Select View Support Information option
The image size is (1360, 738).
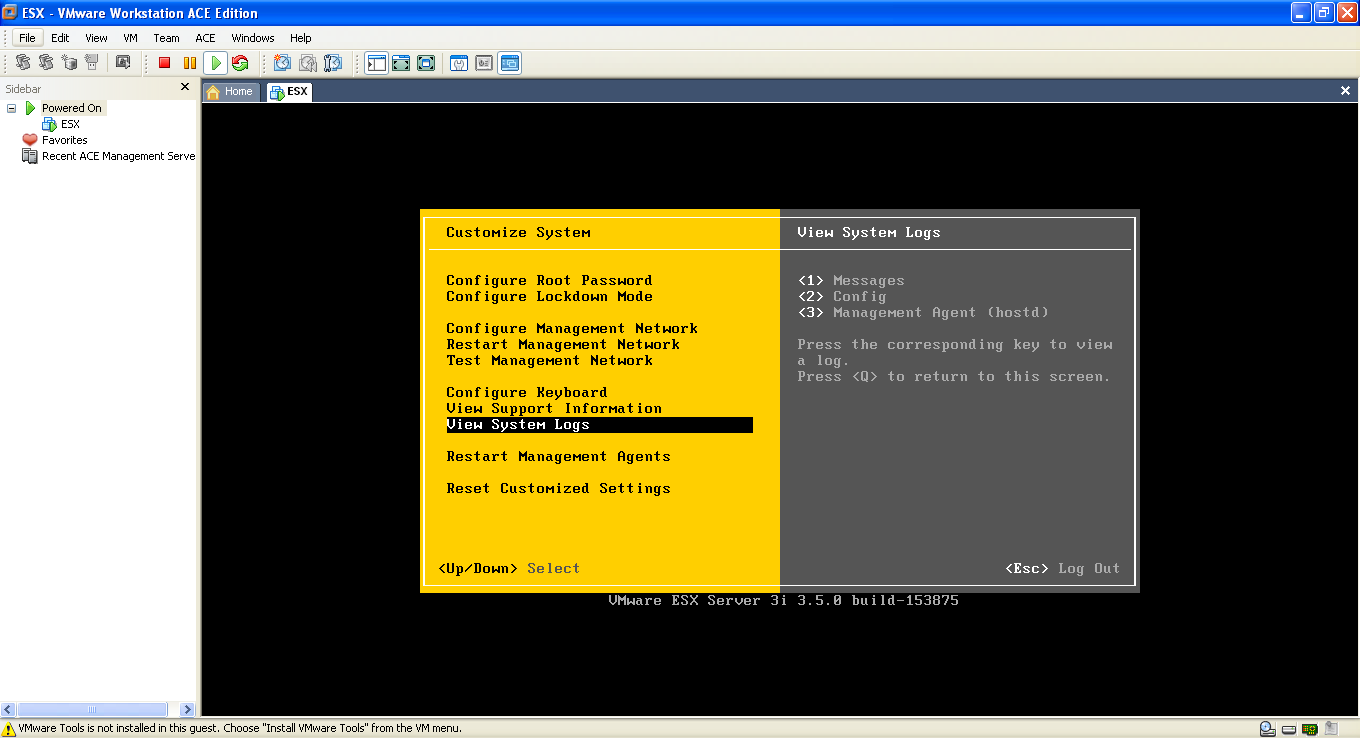(x=554, y=408)
